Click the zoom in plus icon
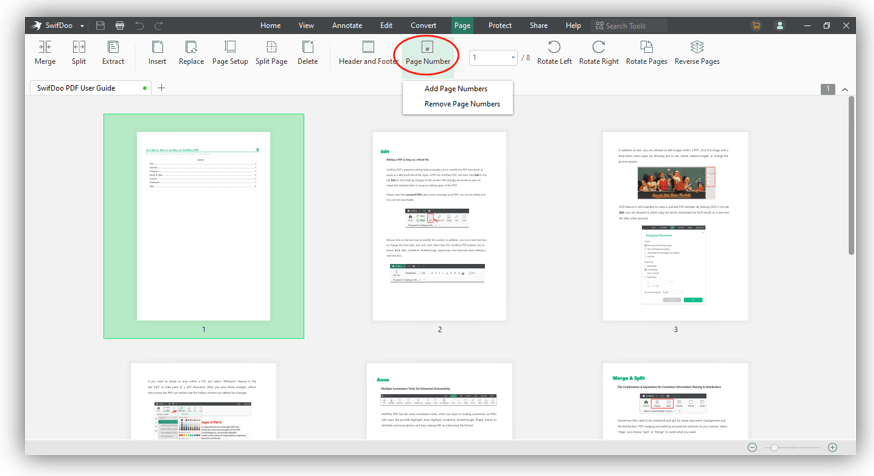Screen dimensions: 874x476 [x=832, y=448]
